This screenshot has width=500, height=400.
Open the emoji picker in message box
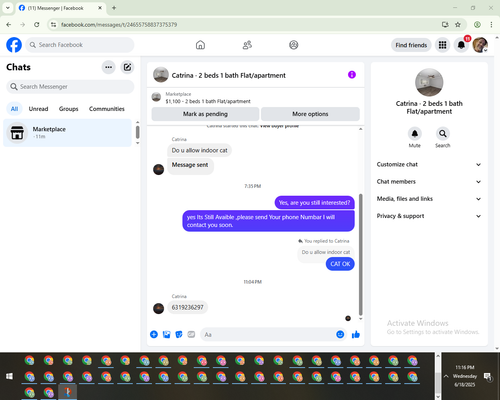[340, 334]
